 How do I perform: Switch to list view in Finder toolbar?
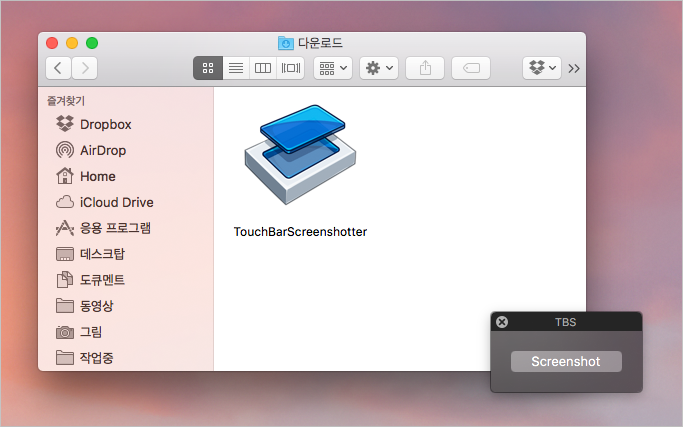(x=236, y=68)
